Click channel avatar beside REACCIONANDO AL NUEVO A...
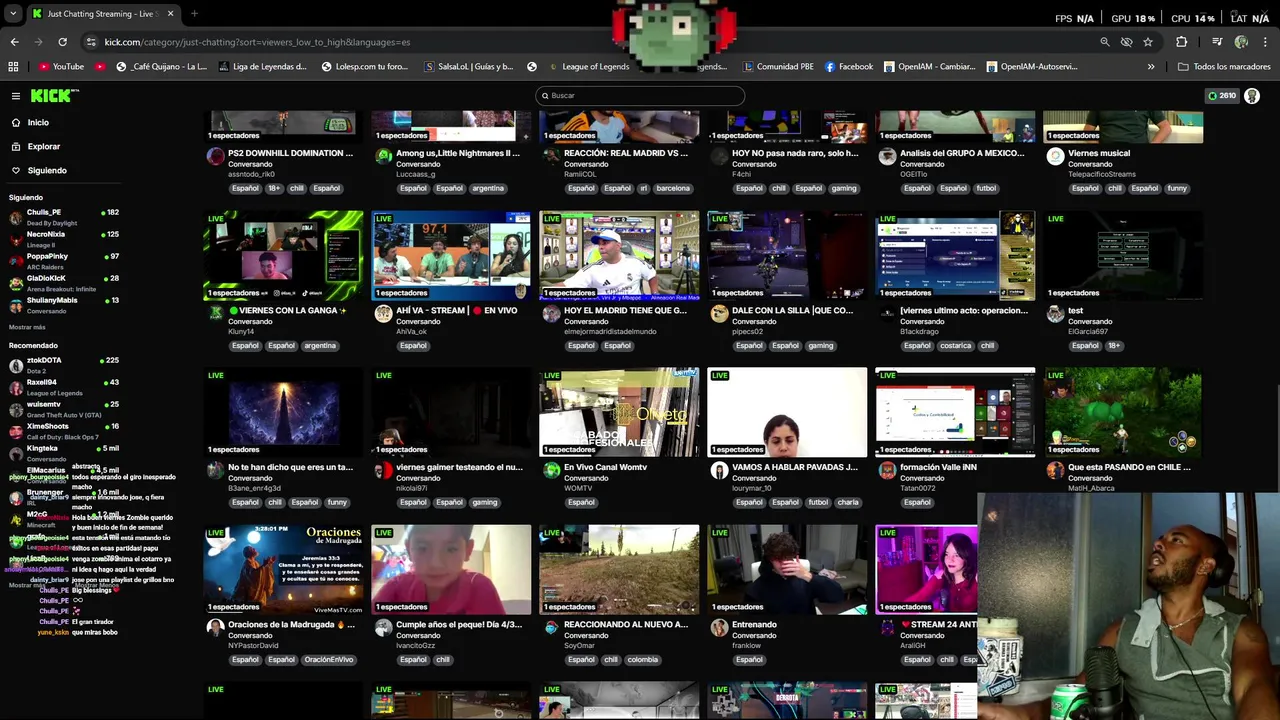Screen dimensions: 1280x720 point(551,627)
